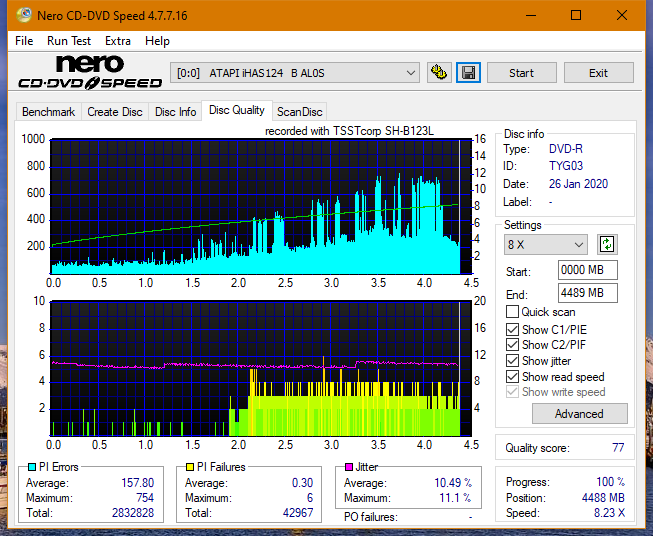Toggle Show jitter checkbox
653x536 pixels.
pyautogui.click(x=512, y=360)
